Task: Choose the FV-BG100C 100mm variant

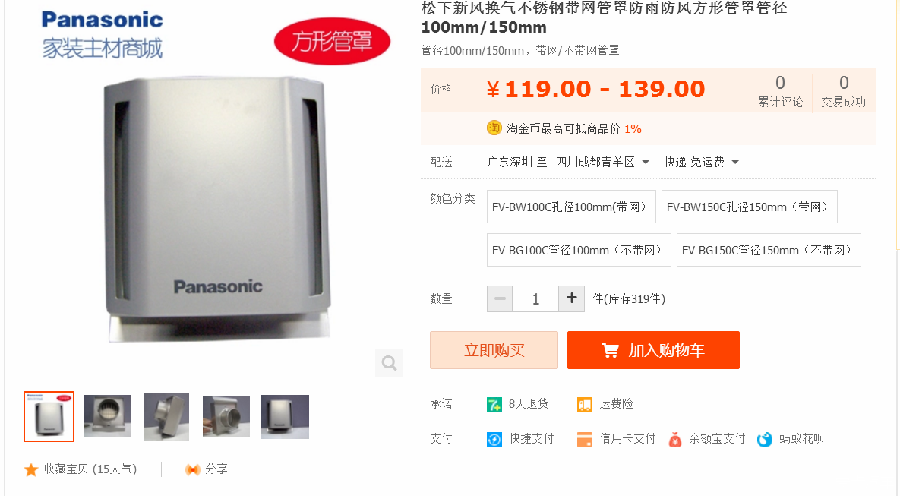Action: (579, 250)
